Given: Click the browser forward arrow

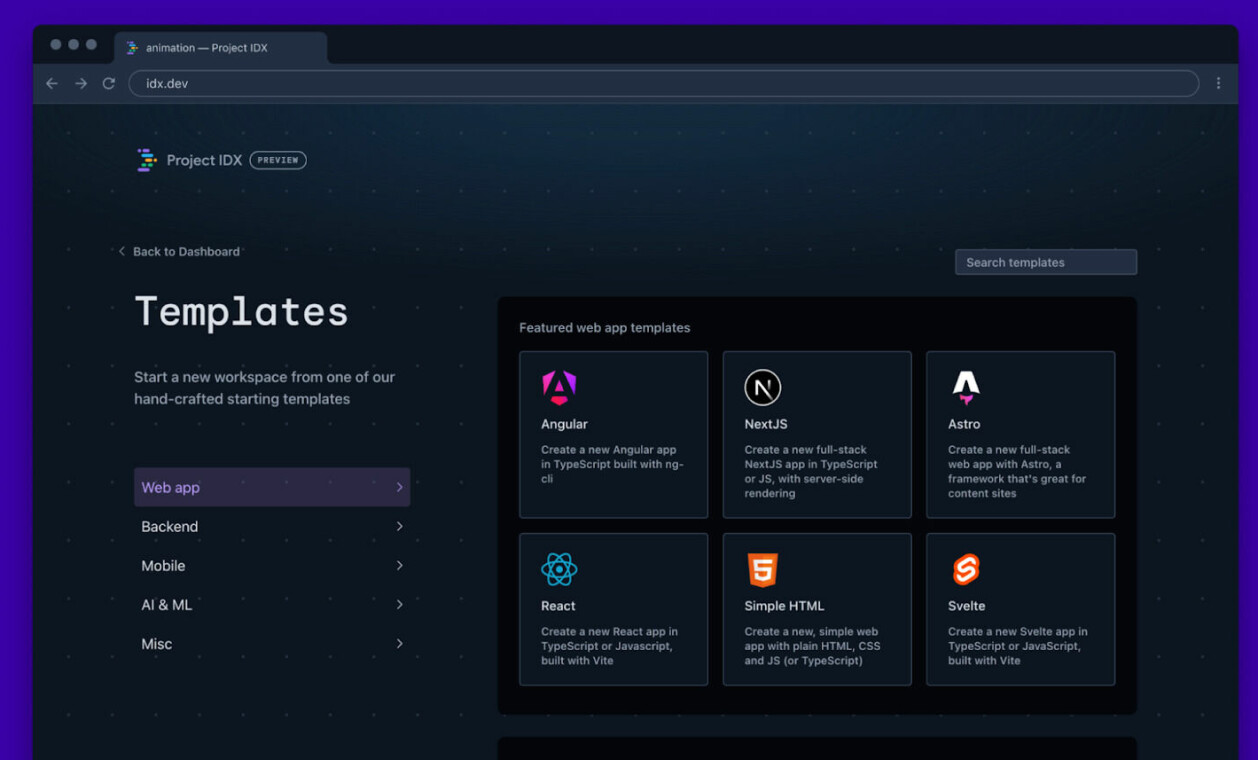Looking at the screenshot, I should [81, 84].
